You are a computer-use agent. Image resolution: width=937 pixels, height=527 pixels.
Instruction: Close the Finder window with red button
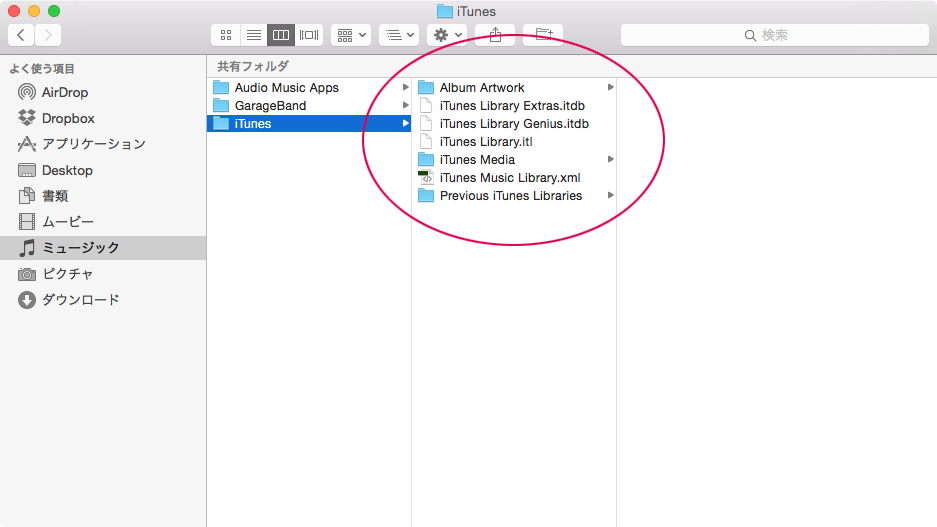[14, 11]
